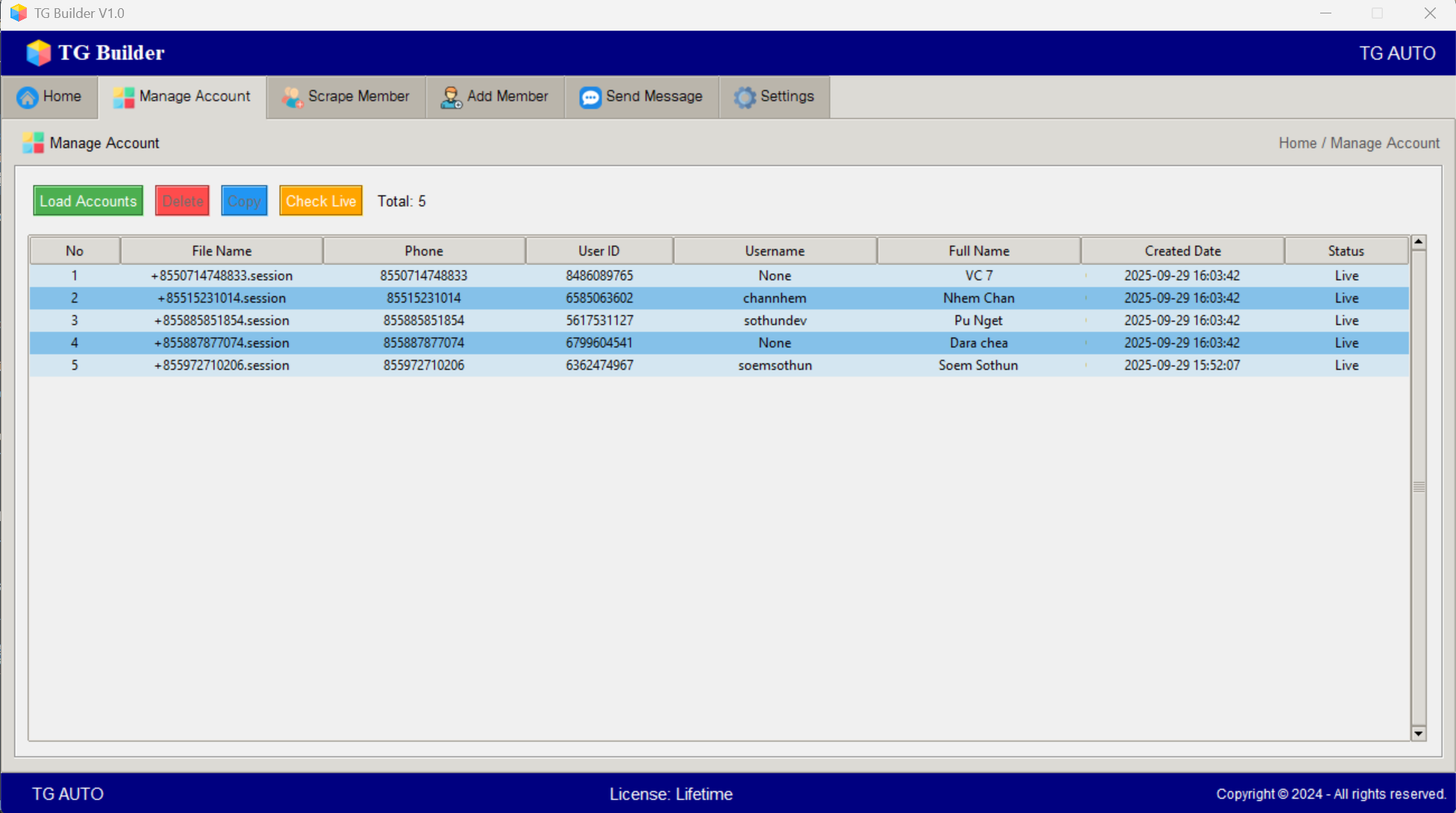
Task: Click the scrollbar up arrow
Action: [1418, 243]
